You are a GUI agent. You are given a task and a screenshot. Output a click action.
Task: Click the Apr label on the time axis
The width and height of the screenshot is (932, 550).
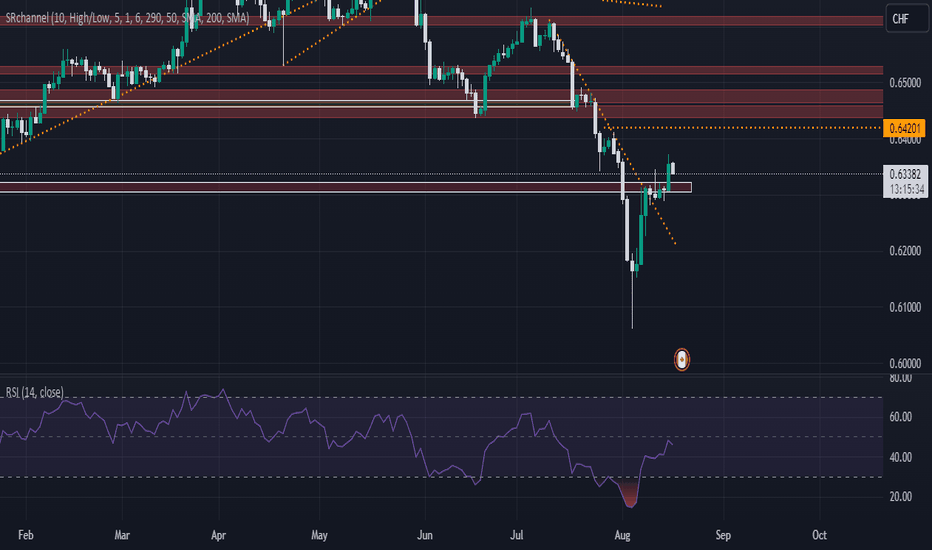(219, 535)
